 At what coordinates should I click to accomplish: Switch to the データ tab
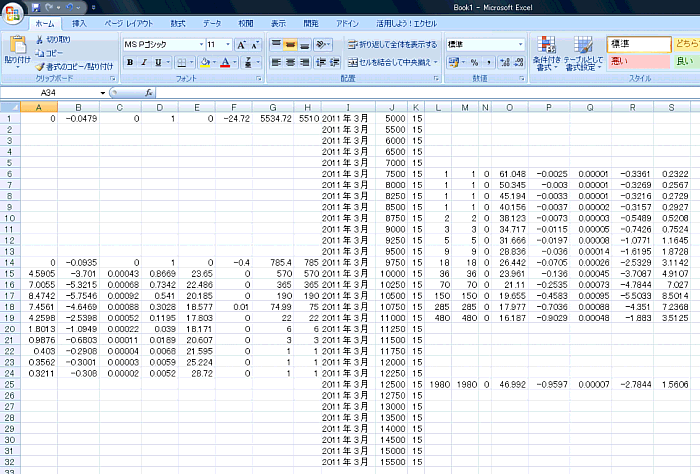[212, 24]
